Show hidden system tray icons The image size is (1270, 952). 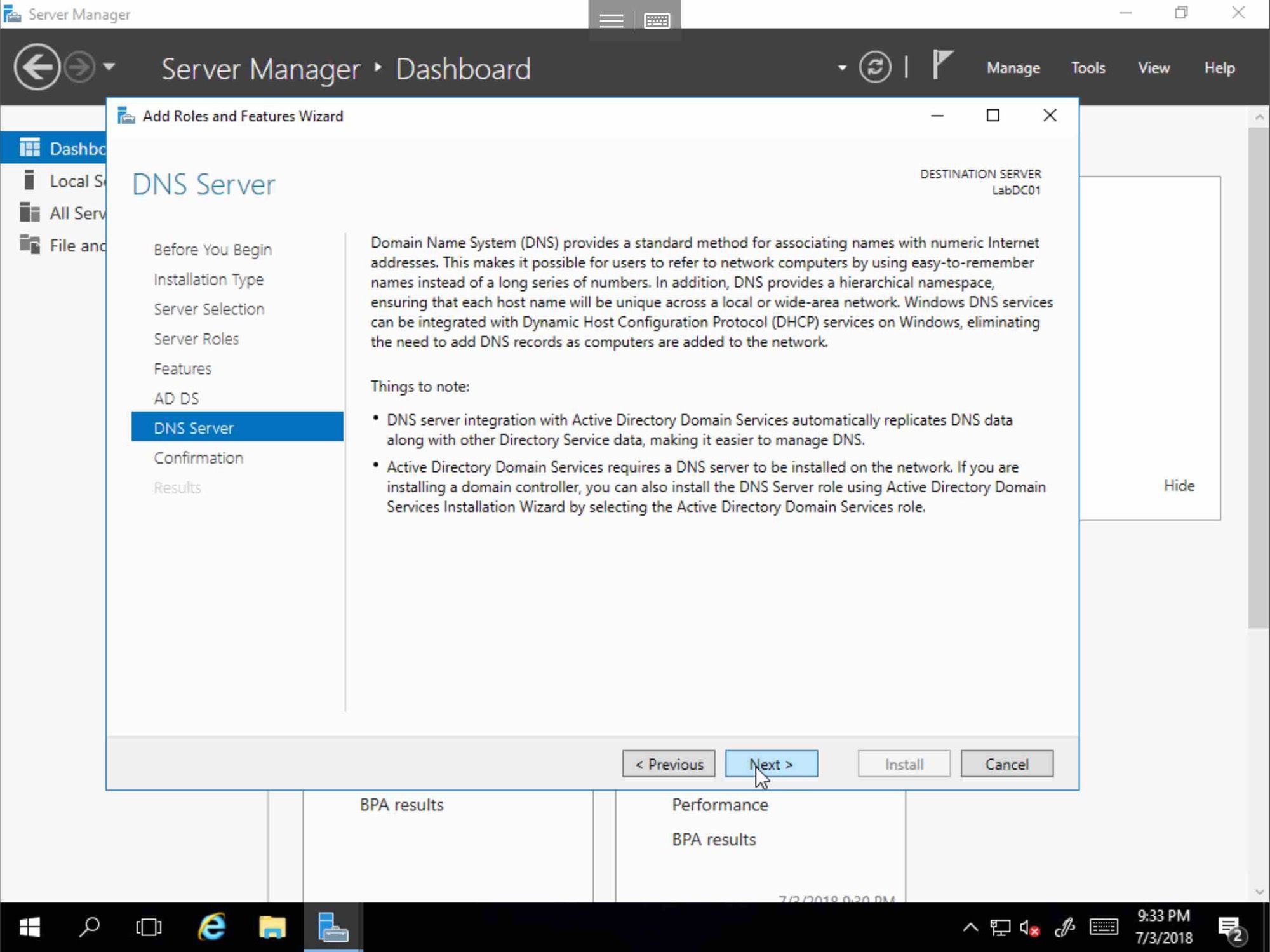pos(970,927)
